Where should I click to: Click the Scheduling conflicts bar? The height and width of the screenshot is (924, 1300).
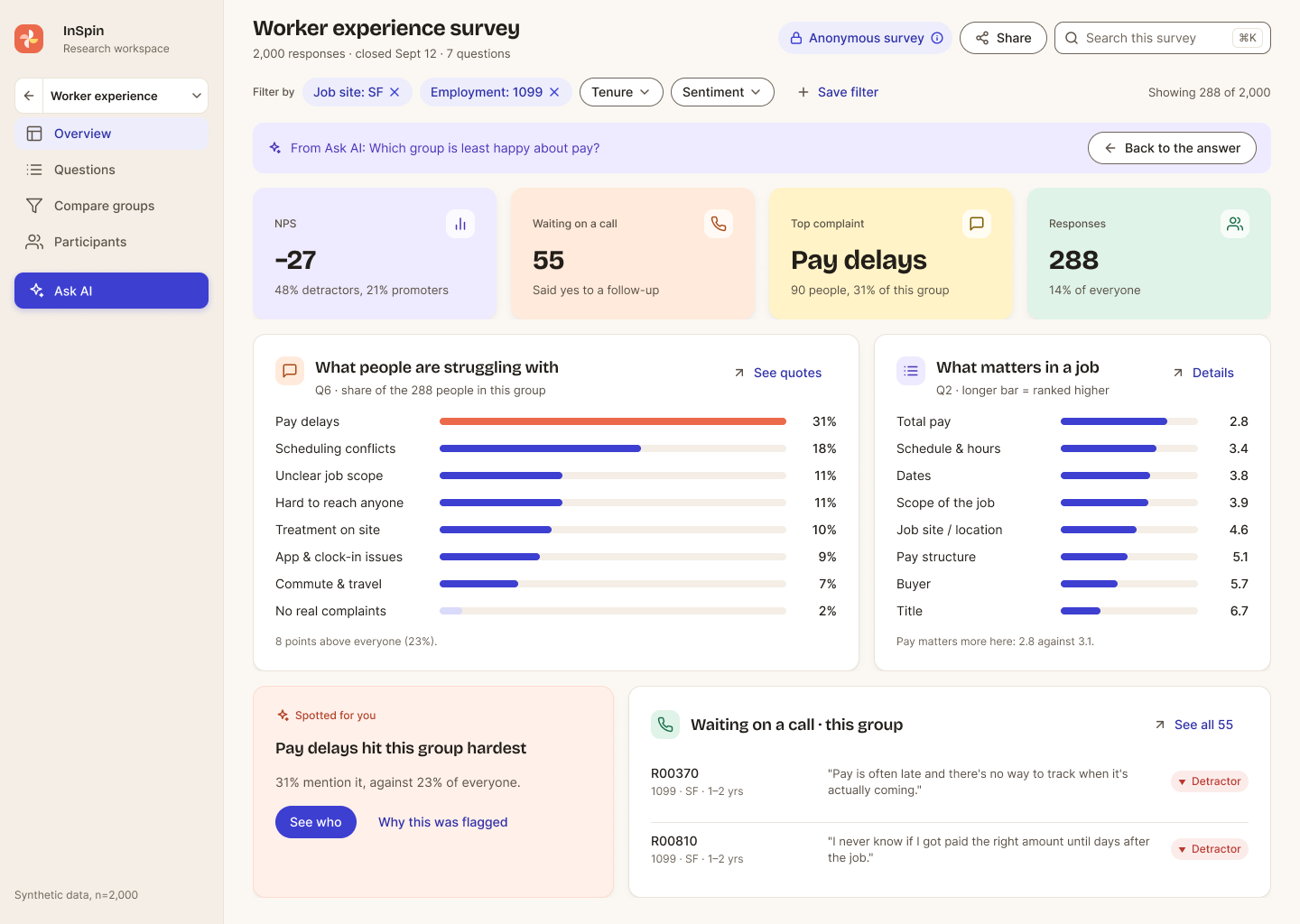pyautogui.click(x=540, y=448)
